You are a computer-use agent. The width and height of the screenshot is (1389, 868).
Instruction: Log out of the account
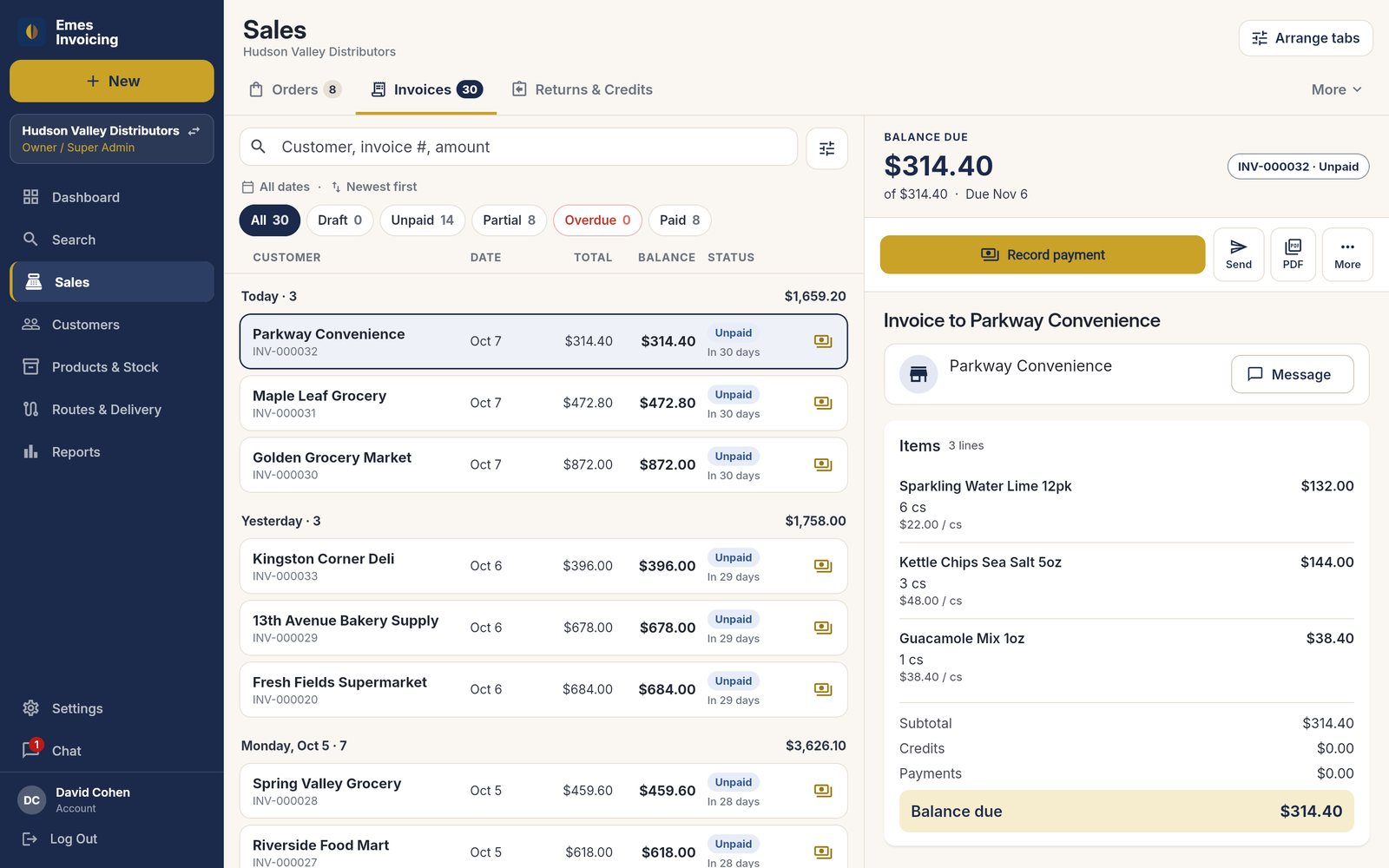61,838
